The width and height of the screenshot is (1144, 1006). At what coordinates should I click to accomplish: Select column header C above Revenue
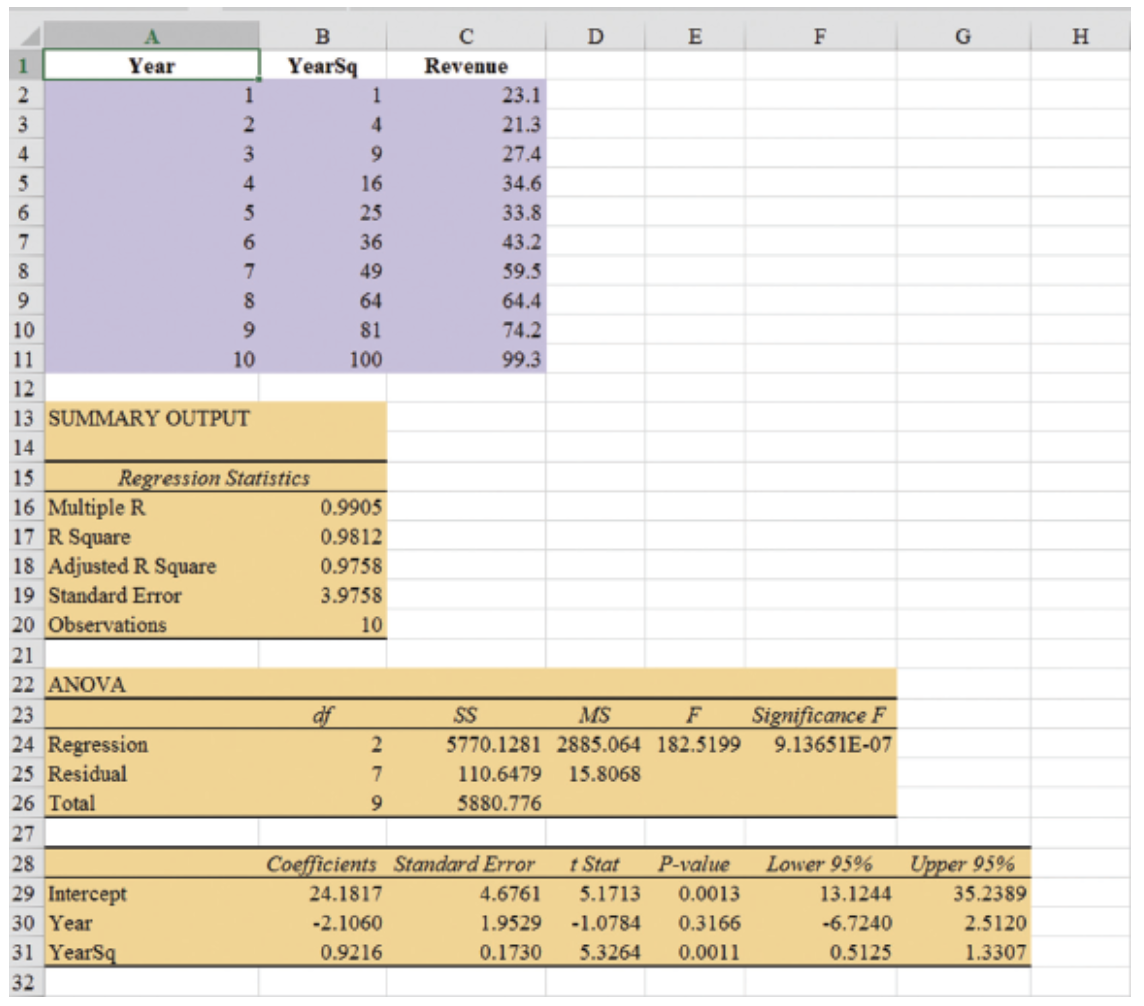[x=466, y=37]
